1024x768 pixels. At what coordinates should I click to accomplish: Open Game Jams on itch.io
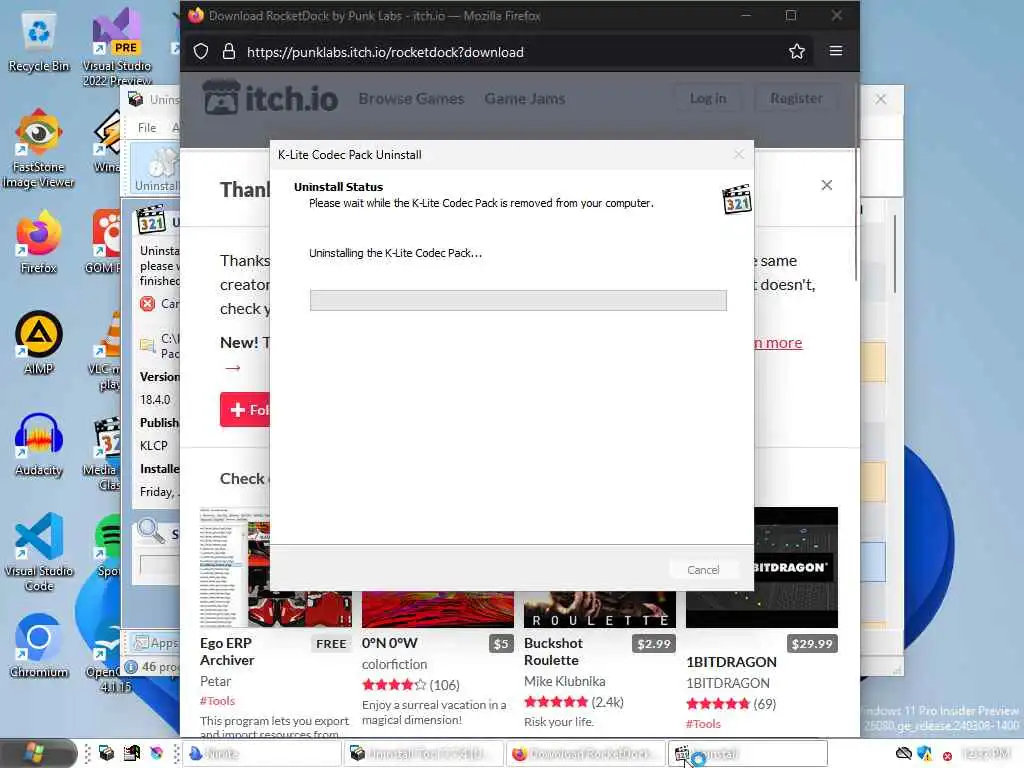coord(524,99)
